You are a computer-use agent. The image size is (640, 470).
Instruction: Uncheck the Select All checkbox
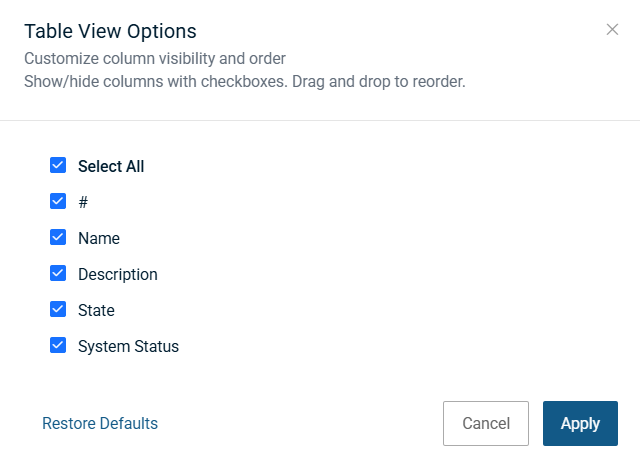coord(58,166)
